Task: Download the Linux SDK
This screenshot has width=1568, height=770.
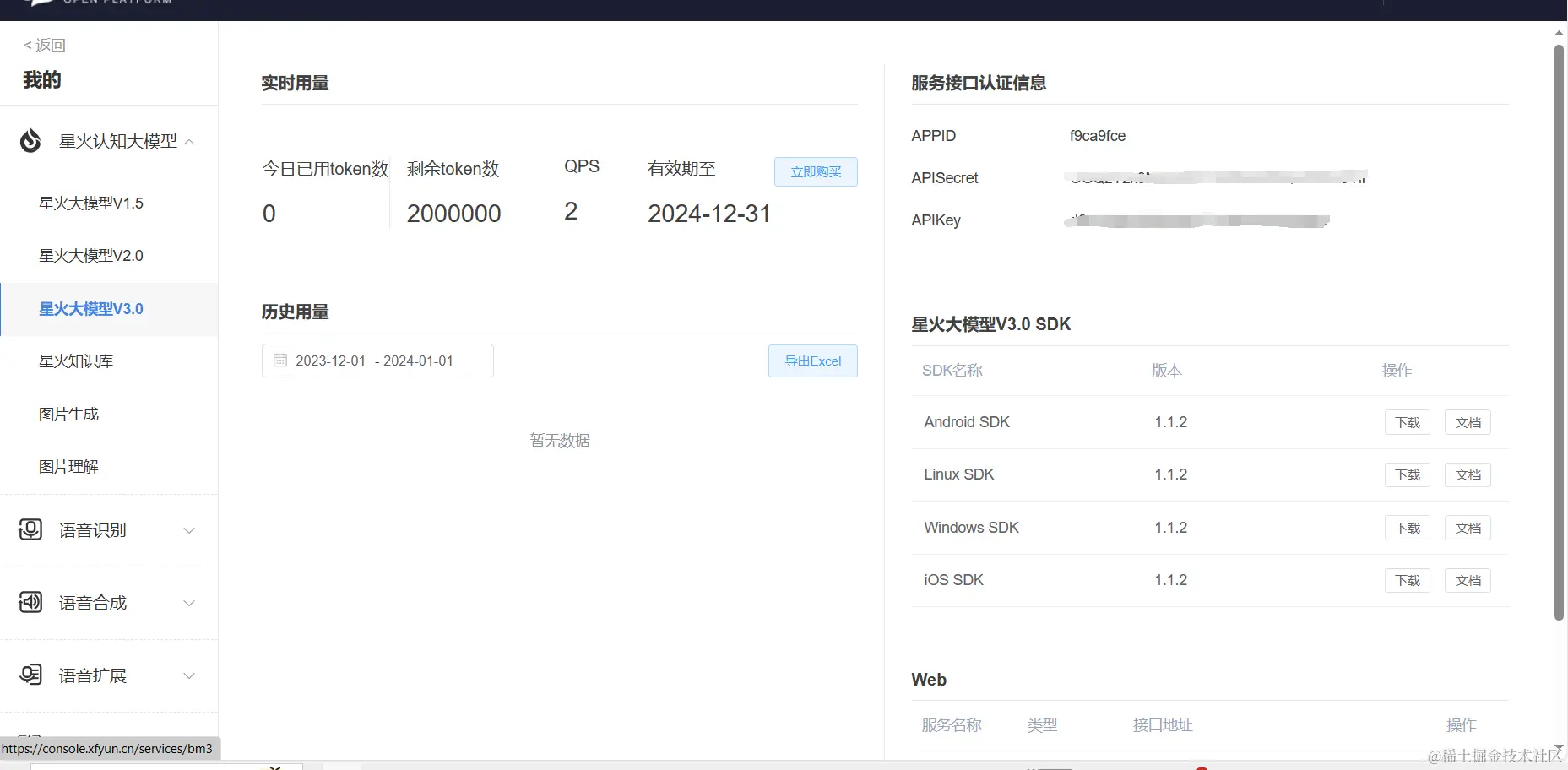Action: tap(1408, 474)
